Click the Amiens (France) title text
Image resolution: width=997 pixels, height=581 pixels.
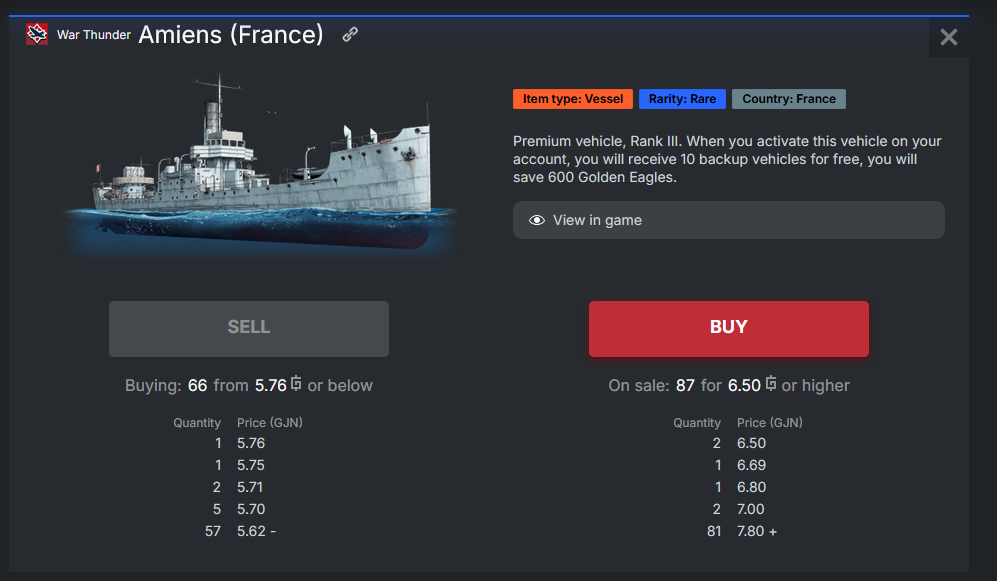(x=231, y=35)
